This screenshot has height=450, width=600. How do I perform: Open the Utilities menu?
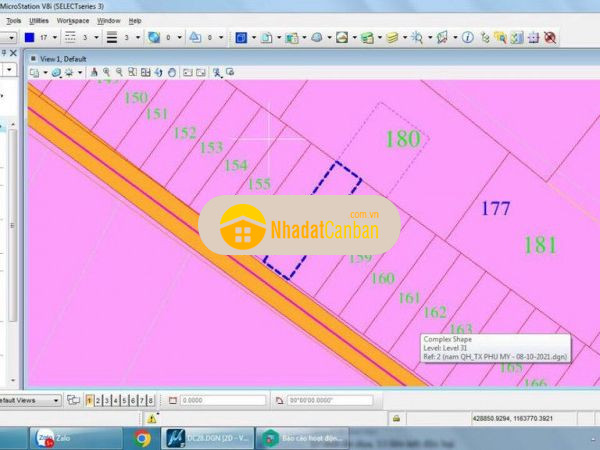36,20
